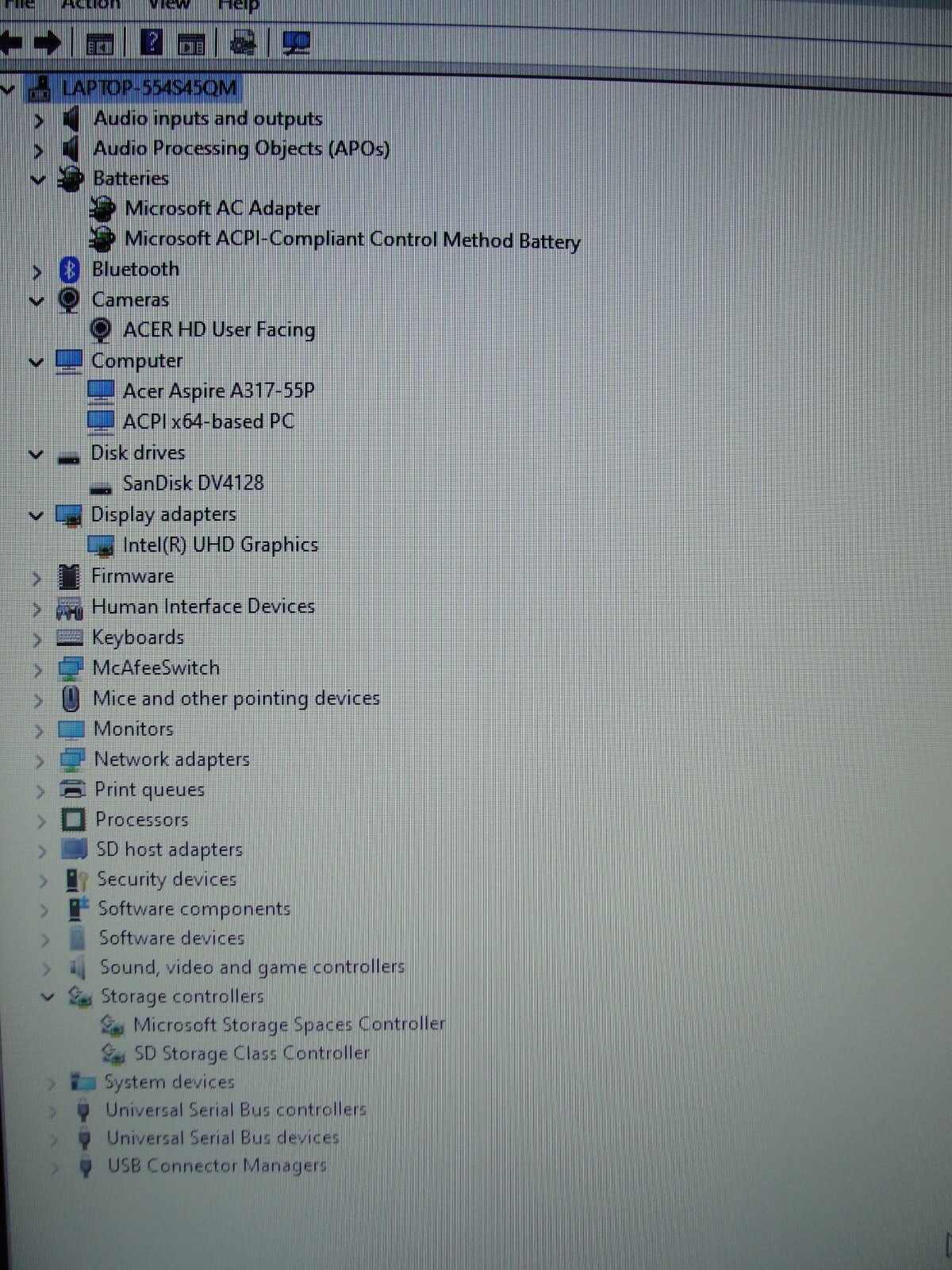The width and height of the screenshot is (952, 1270).
Task: Click the Print queues printer icon
Action: (72, 789)
